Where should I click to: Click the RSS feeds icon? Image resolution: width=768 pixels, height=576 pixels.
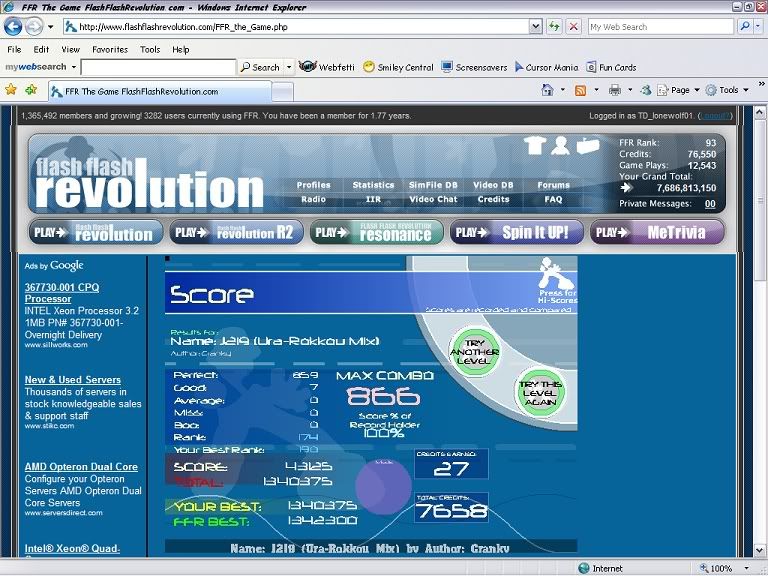pyautogui.click(x=580, y=90)
